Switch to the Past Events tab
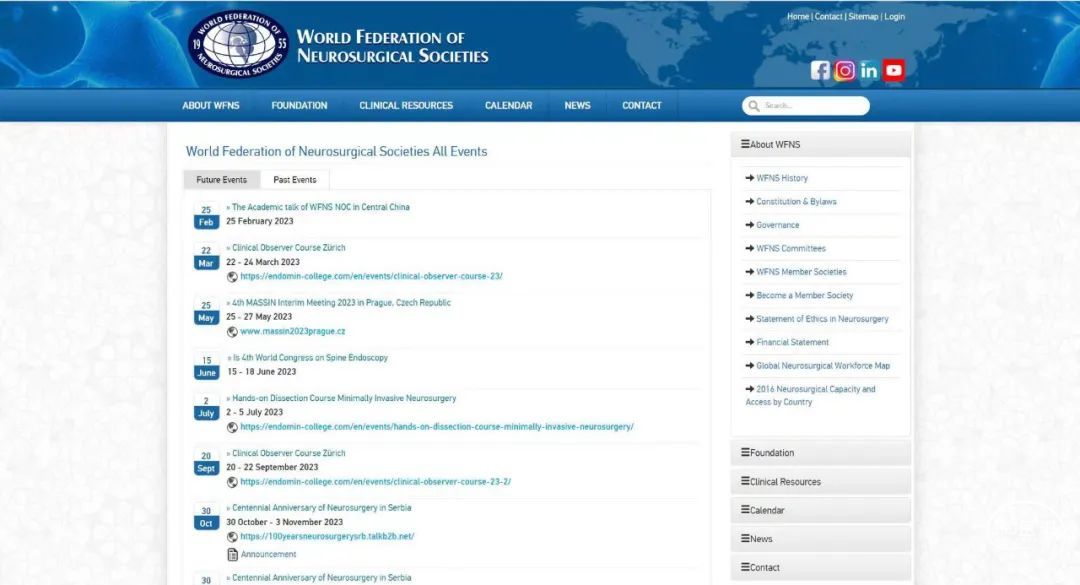1080x585 pixels. (295, 180)
